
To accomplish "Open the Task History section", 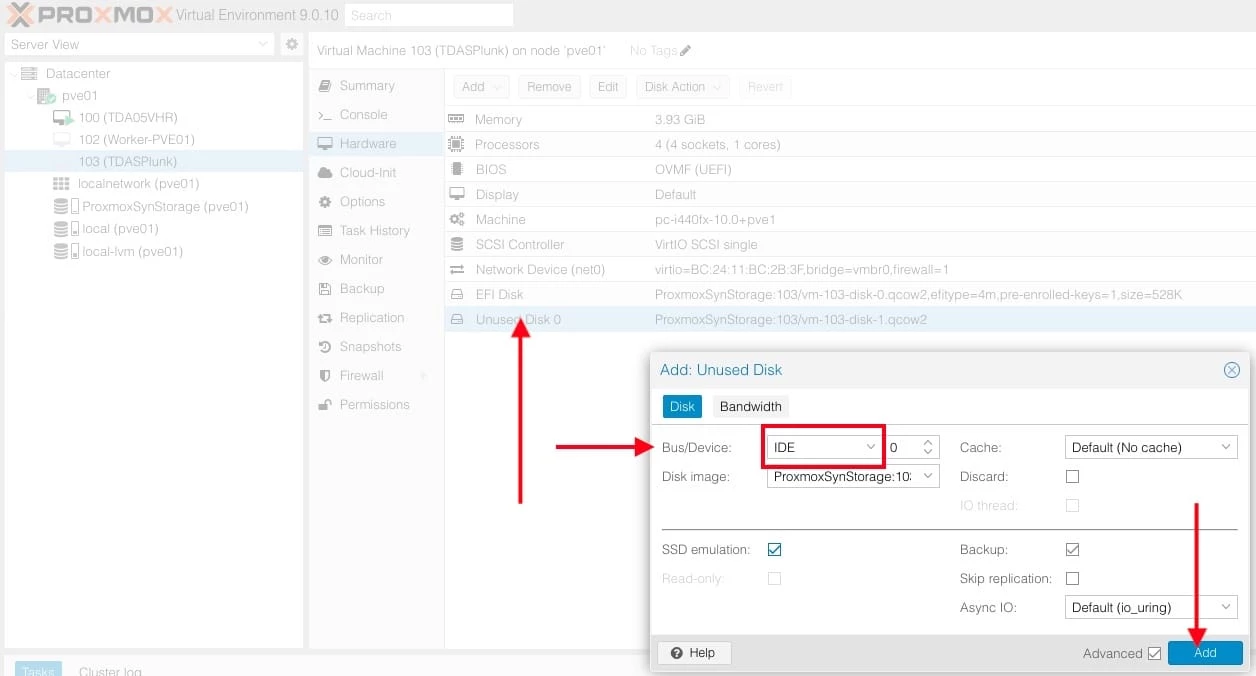I will [x=374, y=231].
